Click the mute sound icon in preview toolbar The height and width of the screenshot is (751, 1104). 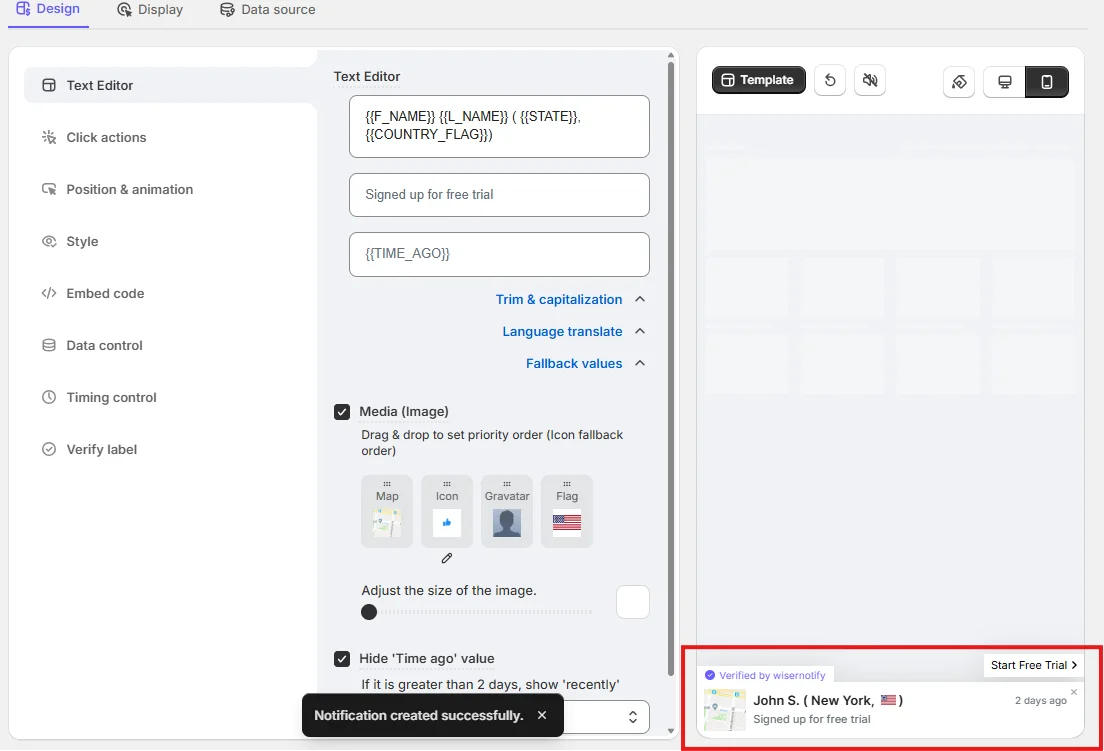(870, 80)
